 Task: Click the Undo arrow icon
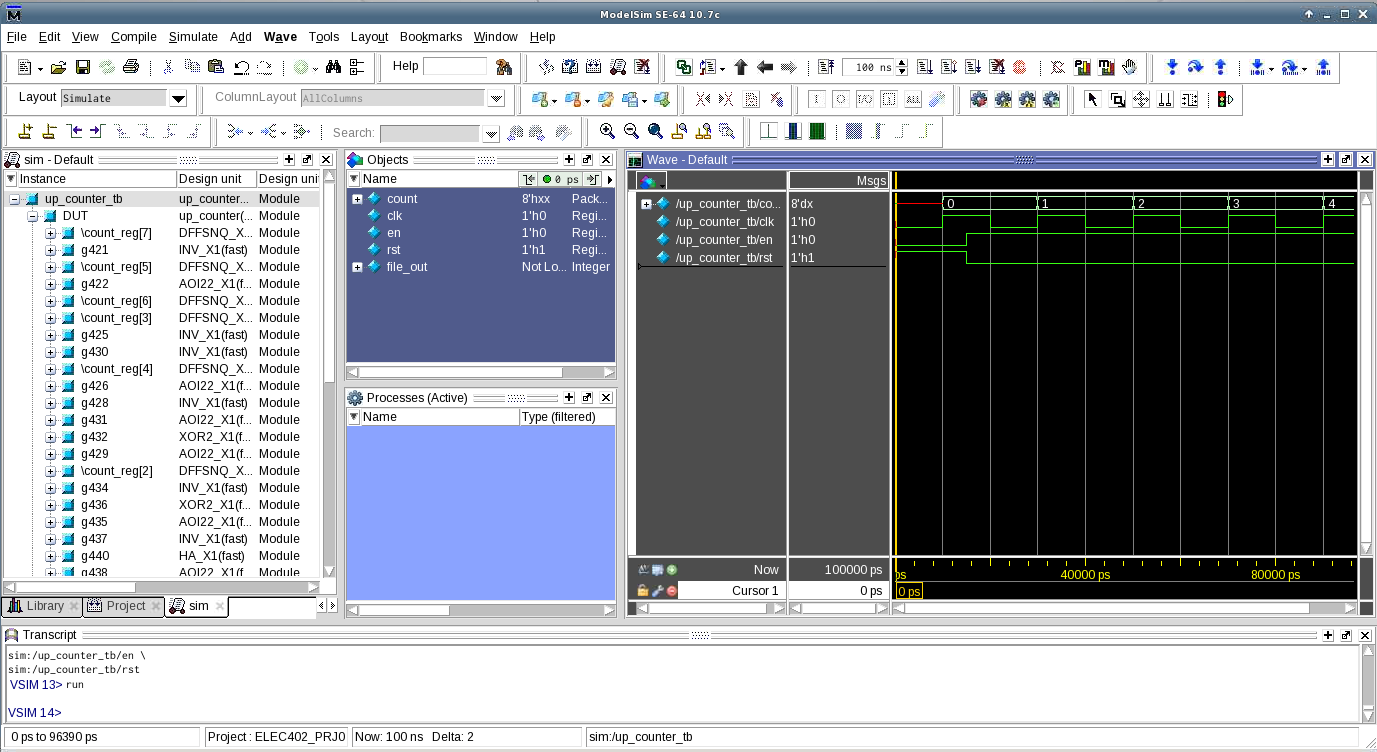241,67
